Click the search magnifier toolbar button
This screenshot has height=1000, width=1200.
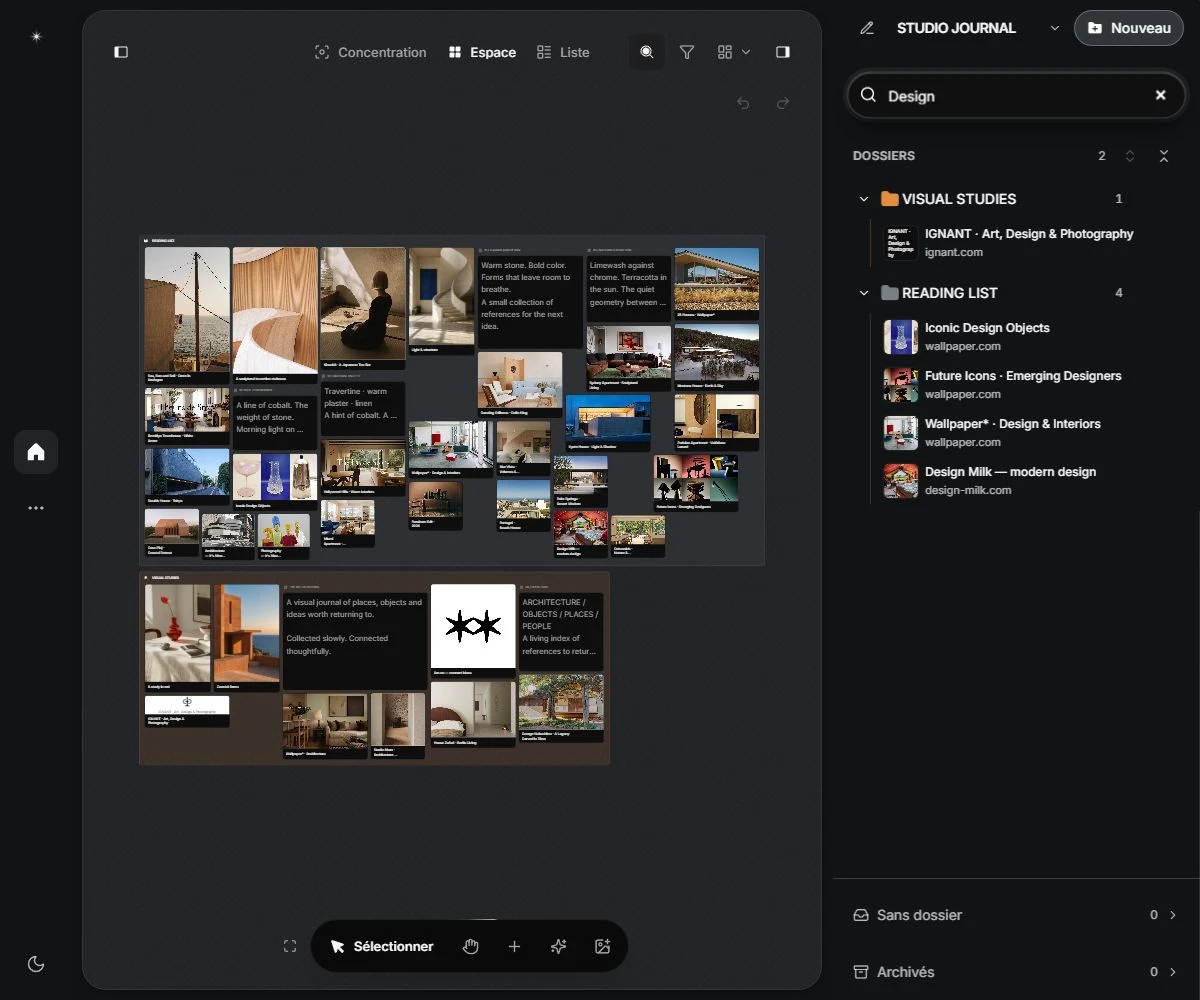point(647,52)
